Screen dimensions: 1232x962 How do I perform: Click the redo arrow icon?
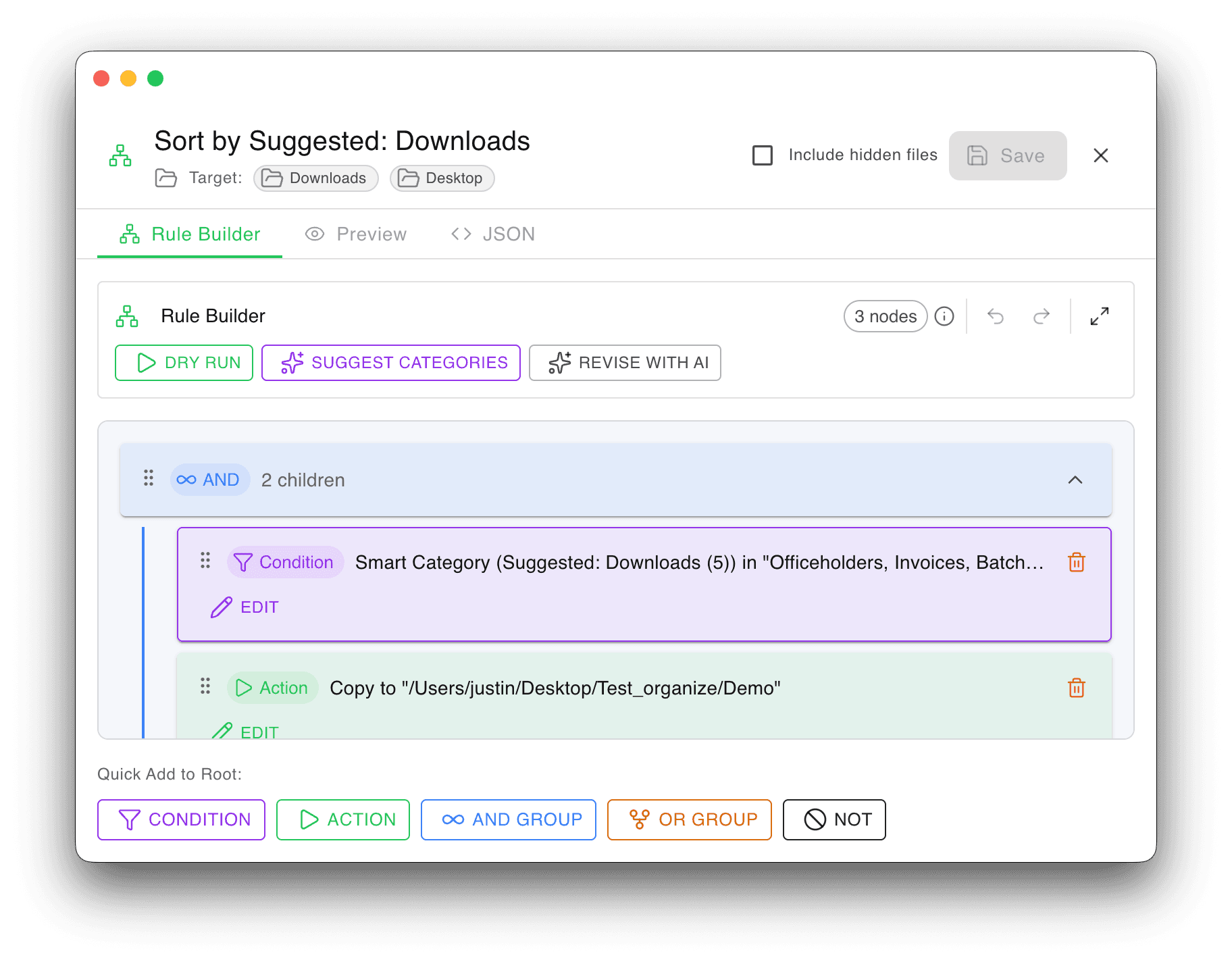click(x=1042, y=316)
